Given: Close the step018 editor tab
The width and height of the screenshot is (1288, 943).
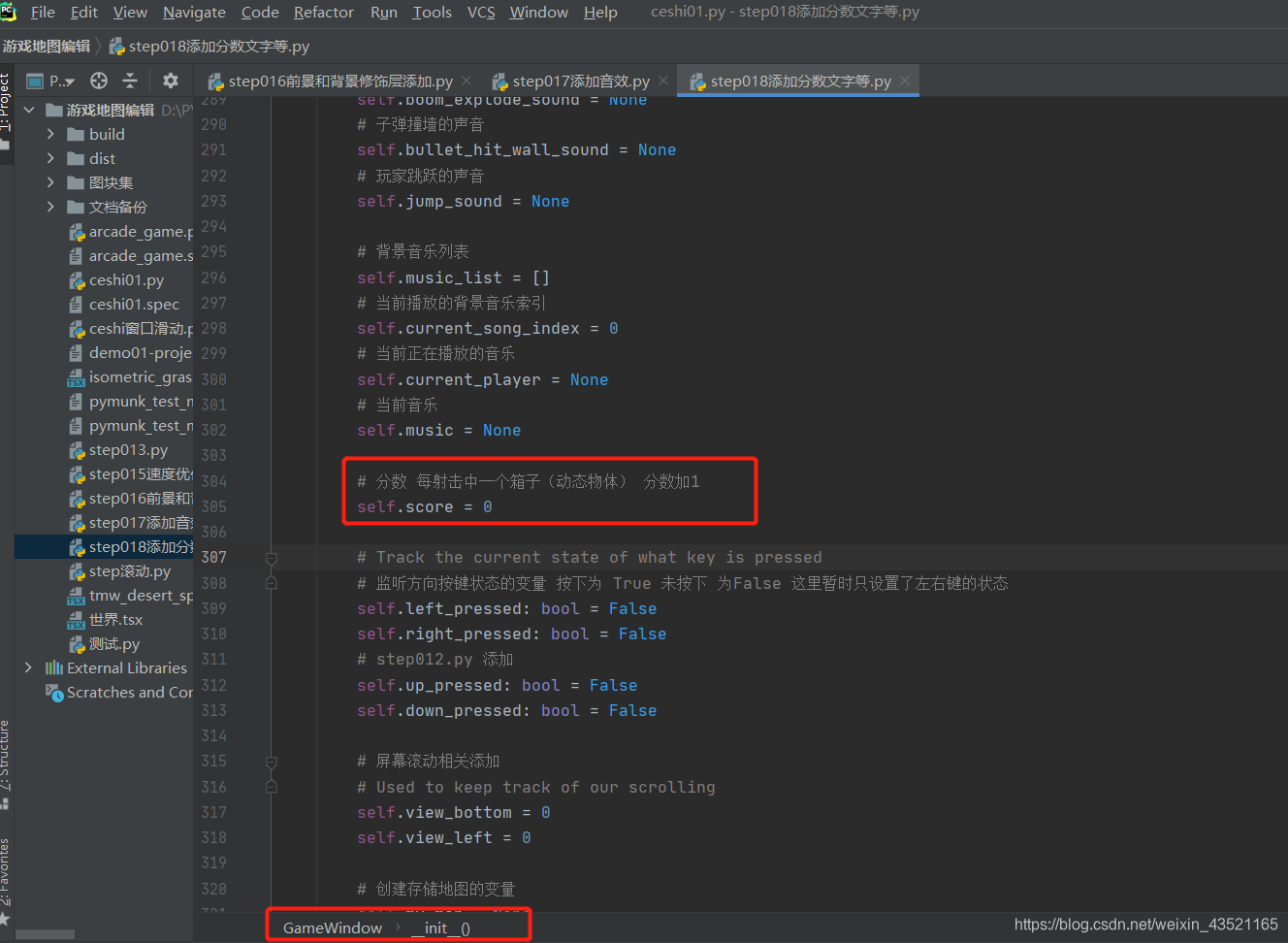Looking at the screenshot, I should [905, 81].
